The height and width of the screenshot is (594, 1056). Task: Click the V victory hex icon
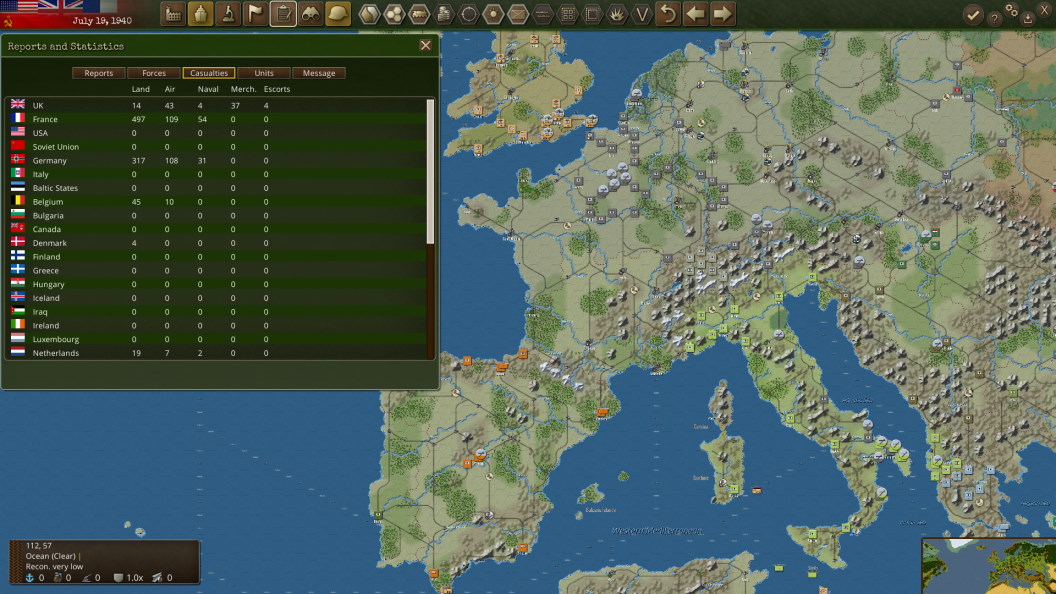tap(642, 14)
